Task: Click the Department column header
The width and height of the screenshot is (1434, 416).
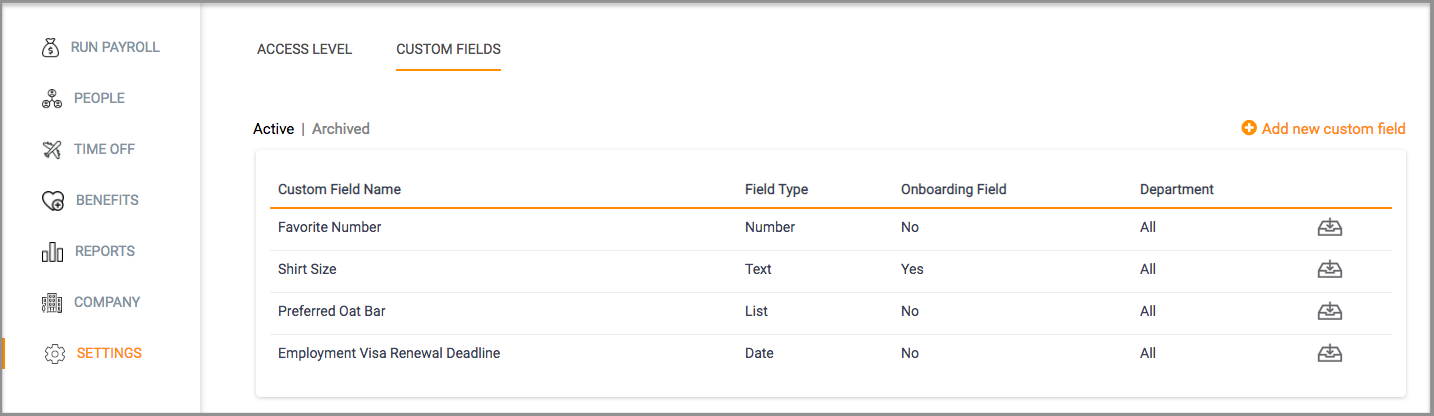Action: (1177, 189)
